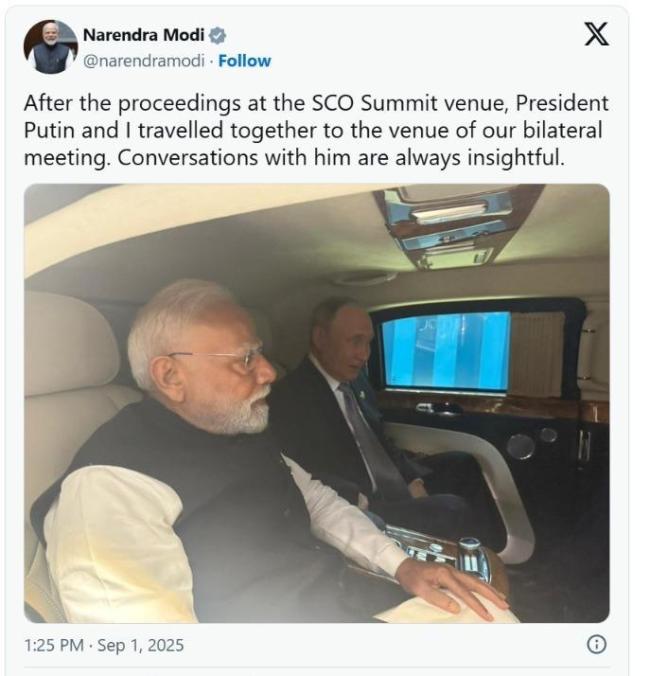Click tweet line starting "After the proceedings"
The height and width of the screenshot is (676, 650).
click(x=316, y=103)
